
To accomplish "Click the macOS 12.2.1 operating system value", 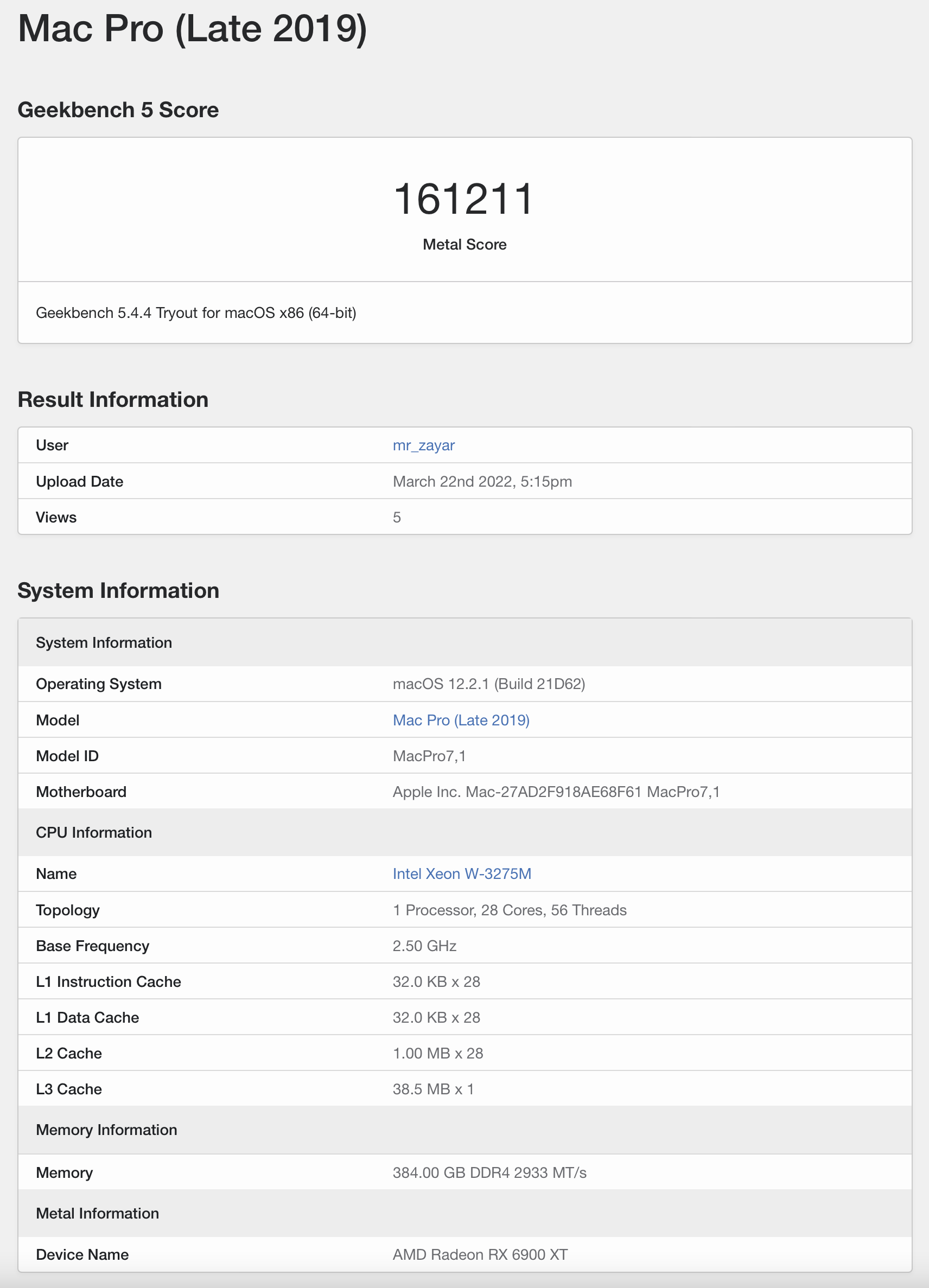I will click(x=489, y=684).
